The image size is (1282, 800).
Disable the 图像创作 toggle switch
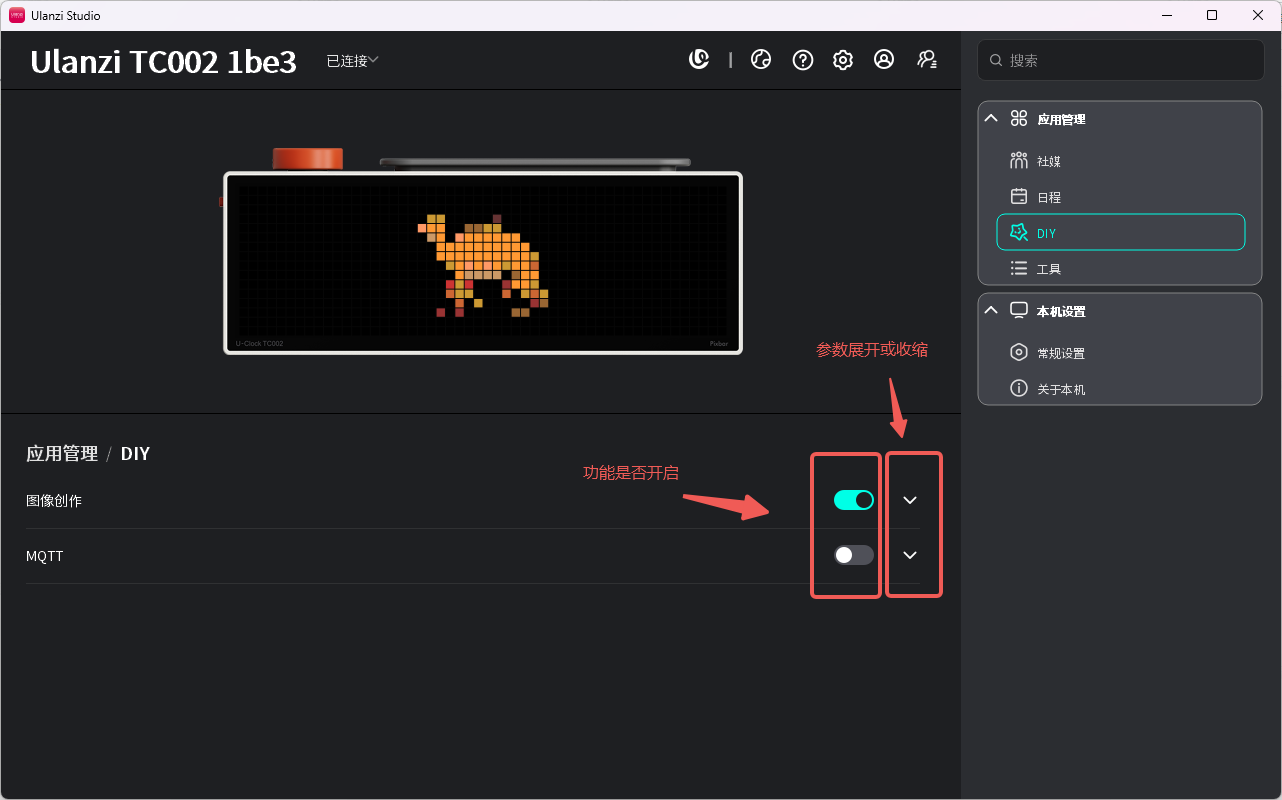point(854,500)
